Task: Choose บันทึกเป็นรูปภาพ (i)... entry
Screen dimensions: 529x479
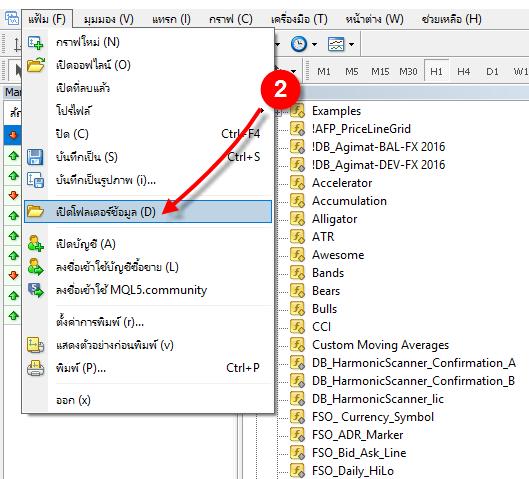Action: [148, 180]
